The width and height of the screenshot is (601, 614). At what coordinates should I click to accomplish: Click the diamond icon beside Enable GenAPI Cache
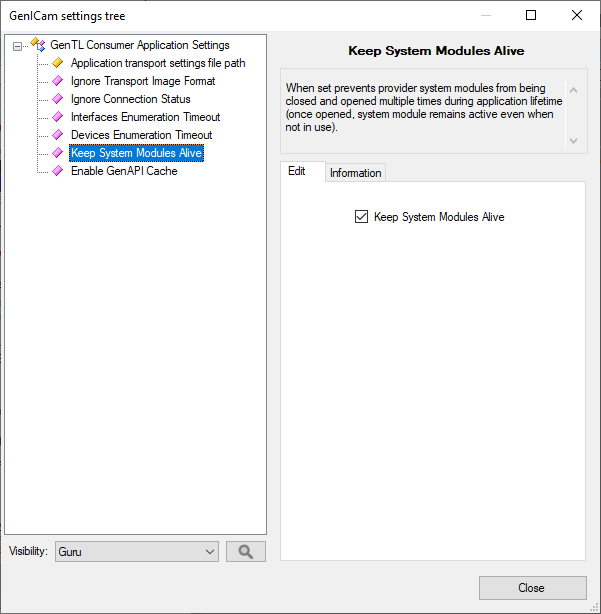pyautogui.click(x=57, y=171)
